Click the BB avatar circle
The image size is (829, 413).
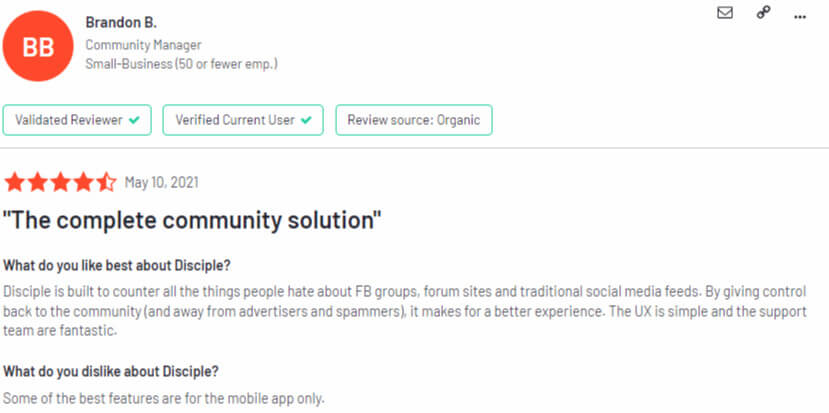[x=40, y=47]
